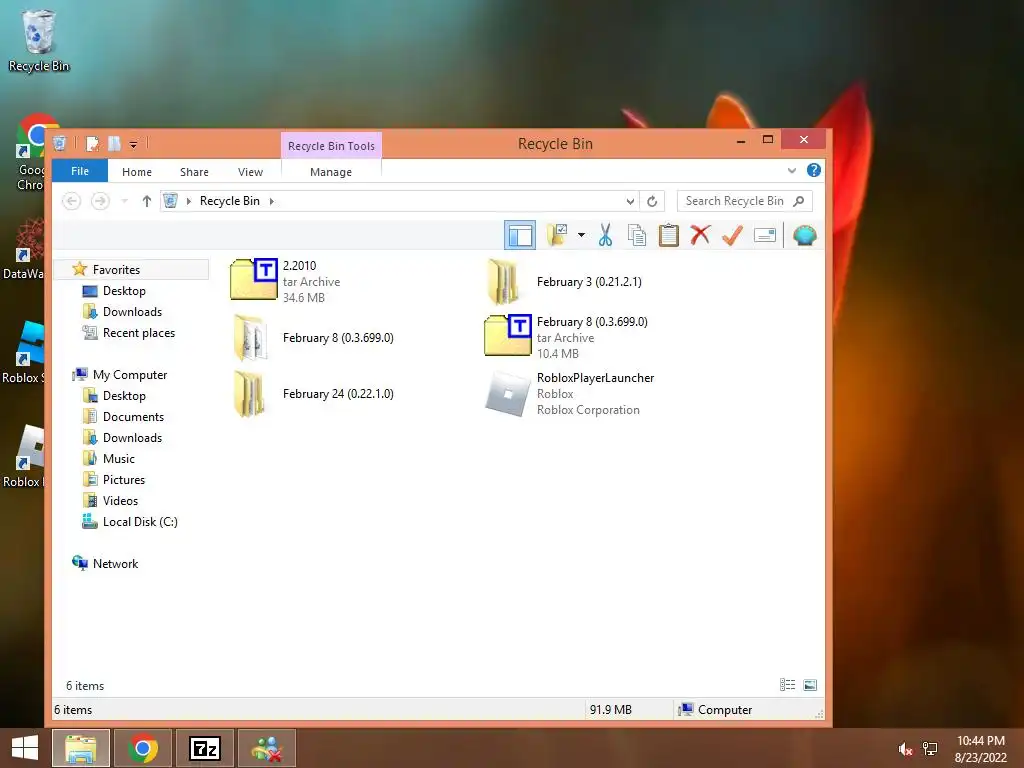Expand the breadcrumb arrow before Recycle Bin
Image resolution: width=1024 pixels, height=768 pixels.
189,201
